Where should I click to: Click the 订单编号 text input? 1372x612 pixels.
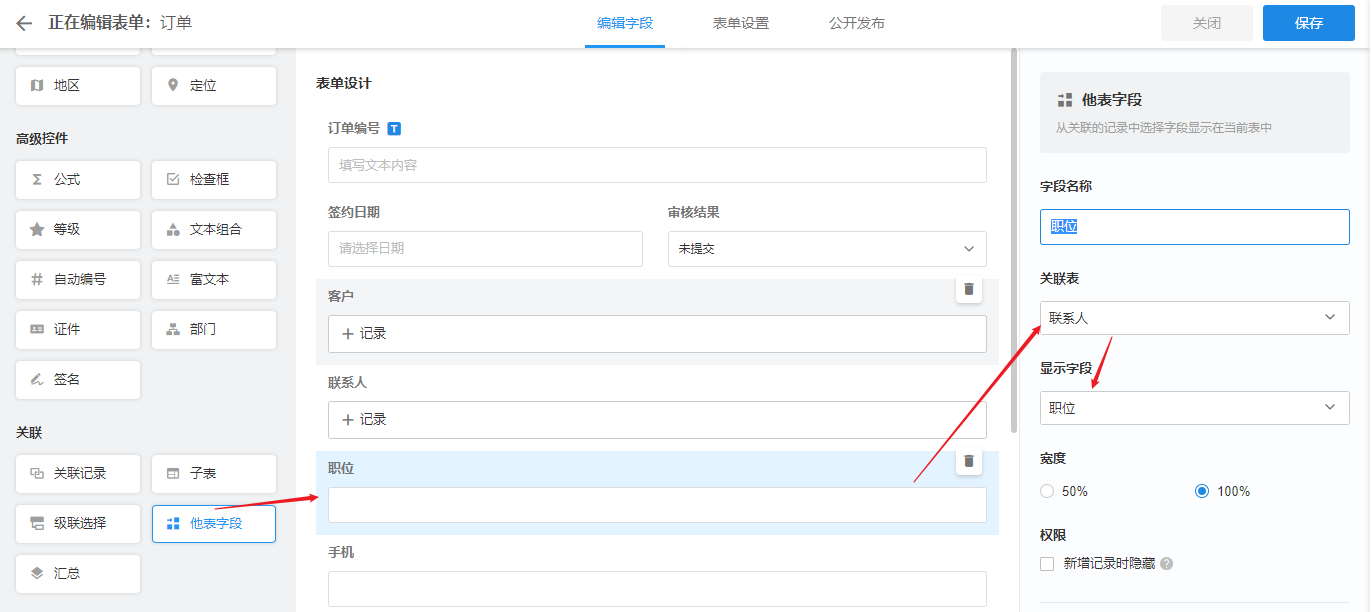657,165
